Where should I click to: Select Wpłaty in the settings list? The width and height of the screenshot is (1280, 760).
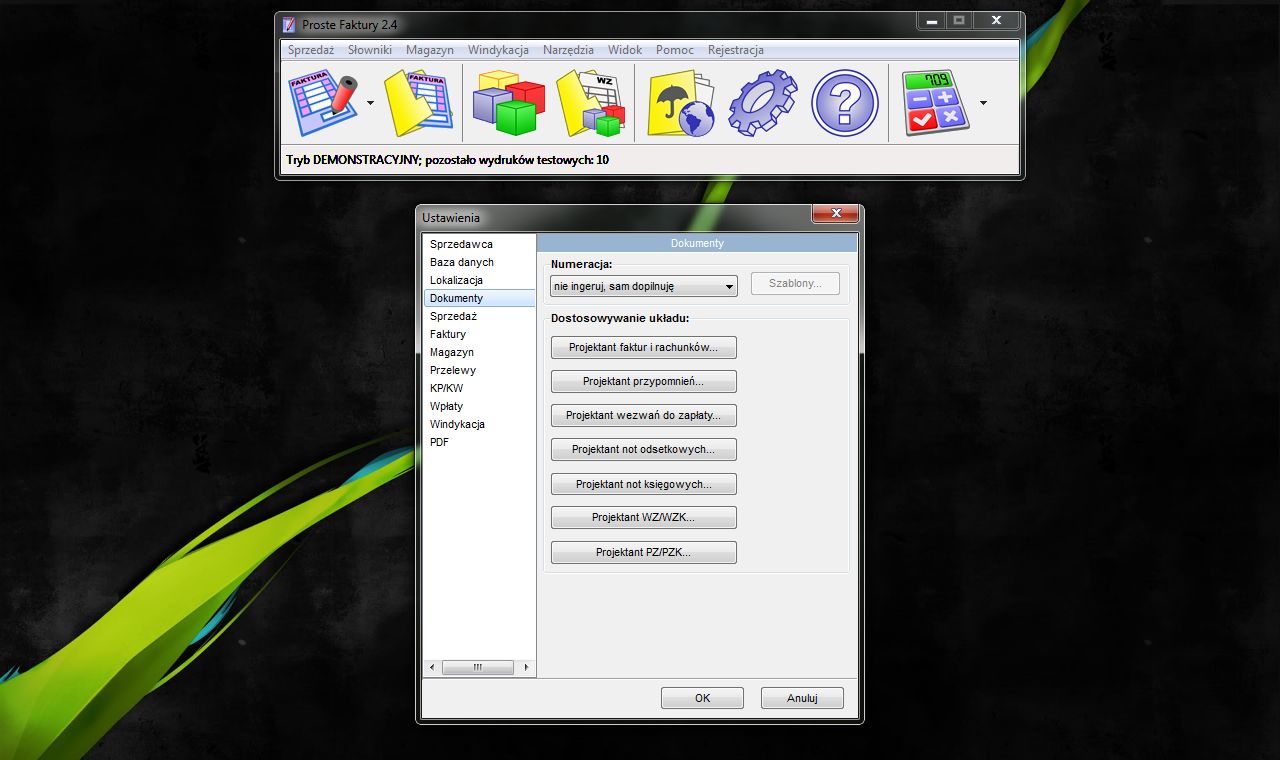coord(479,406)
